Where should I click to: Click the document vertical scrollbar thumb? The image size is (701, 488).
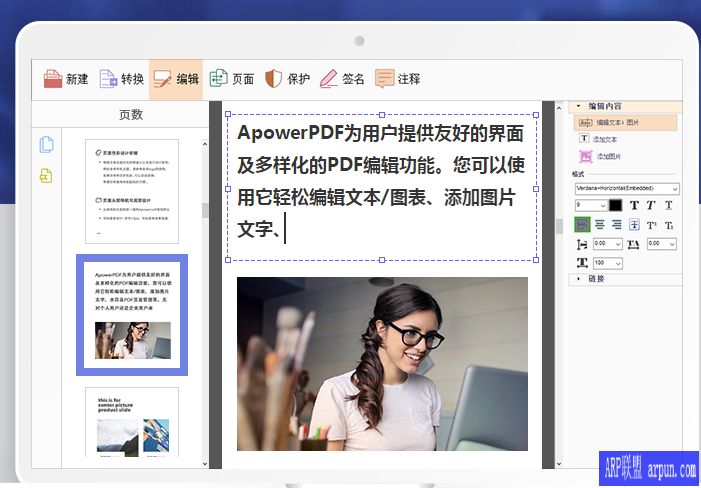click(559, 226)
